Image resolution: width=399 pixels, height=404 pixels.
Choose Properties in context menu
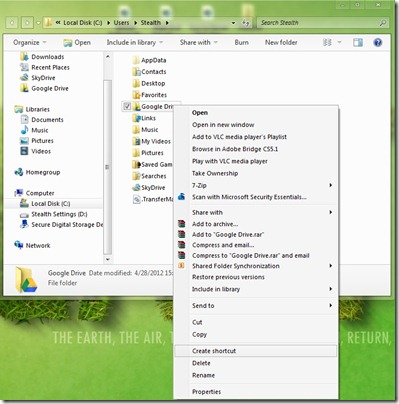click(256, 392)
